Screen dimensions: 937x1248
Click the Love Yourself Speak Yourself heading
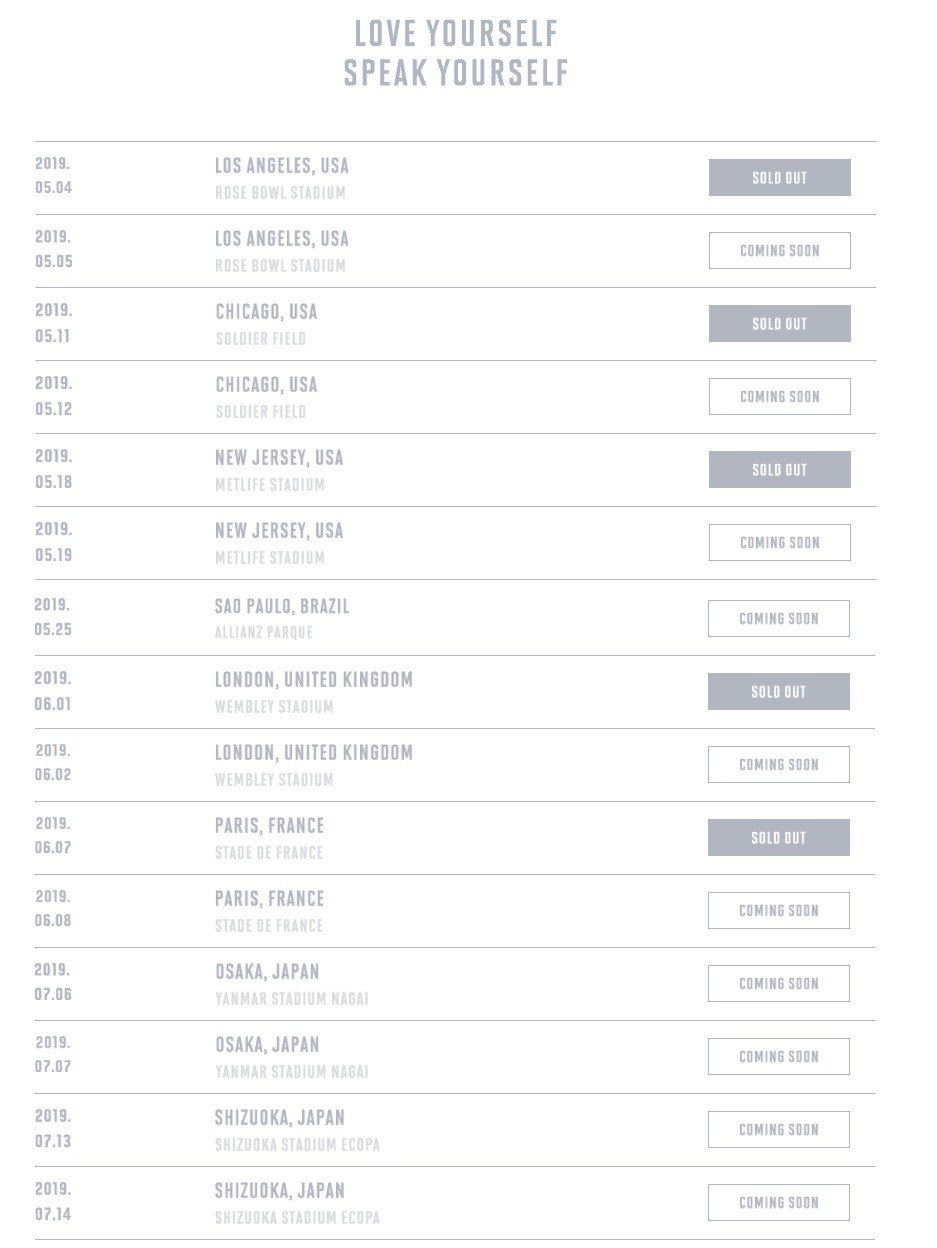coord(456,53)
